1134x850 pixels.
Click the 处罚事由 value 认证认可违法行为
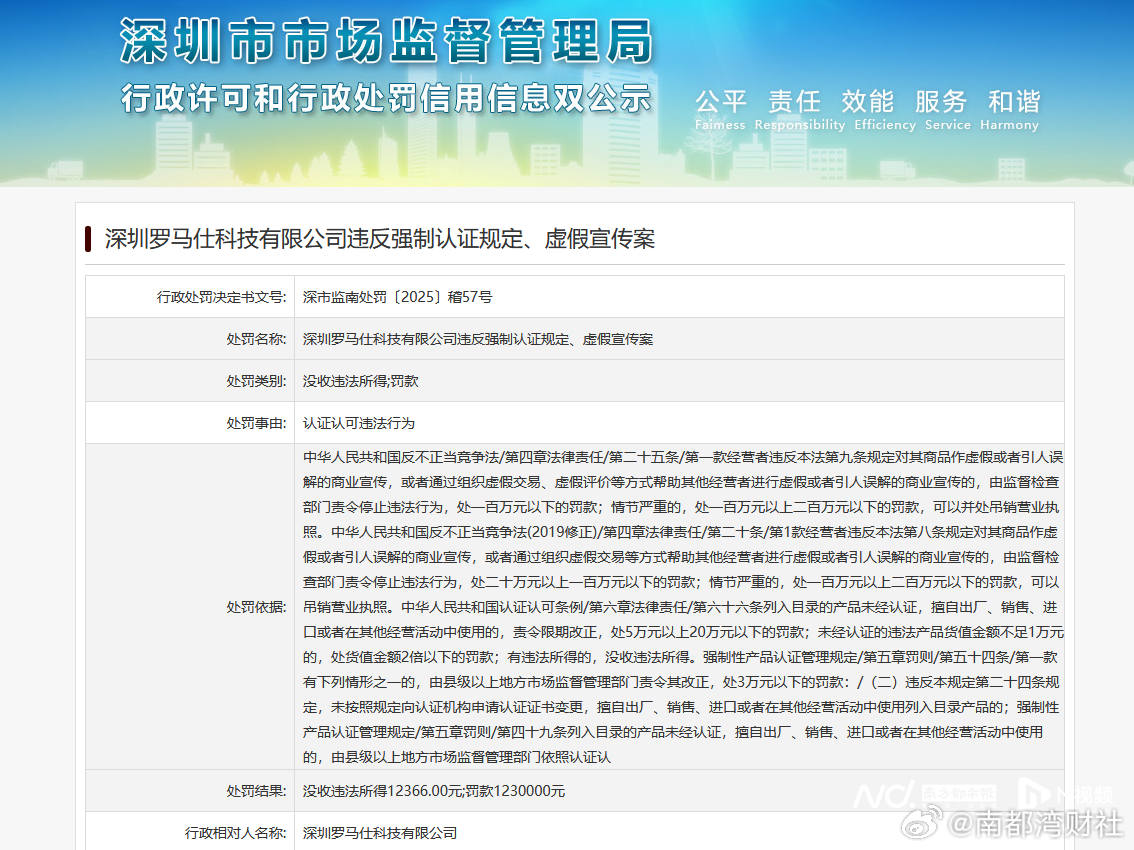pyautogui.click(x=359, y=423)
